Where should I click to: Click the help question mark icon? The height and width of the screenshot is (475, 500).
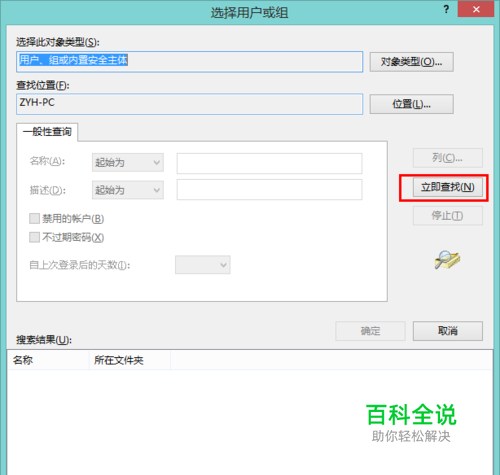click(x=446, y=10)
